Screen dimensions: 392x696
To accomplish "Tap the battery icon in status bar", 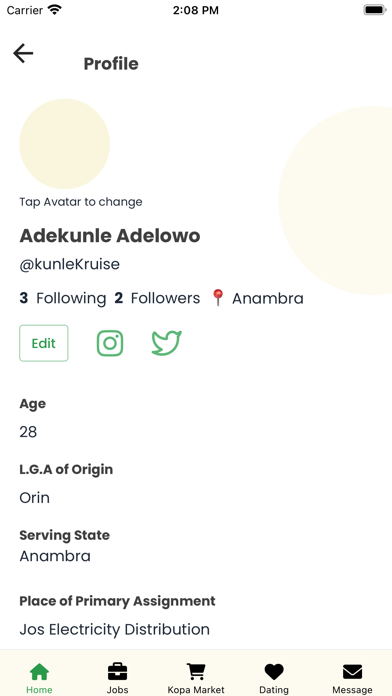I will pos(375,10).
